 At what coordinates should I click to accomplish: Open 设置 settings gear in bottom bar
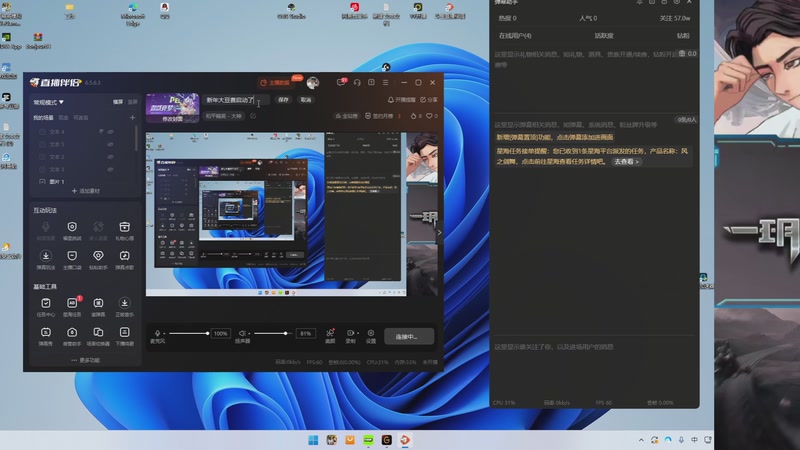tap(371, 336)
